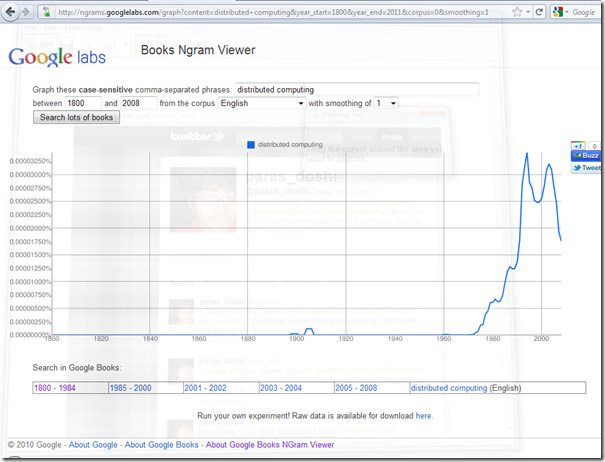The height and width of the screenshot is (462, 605).
Task: Select the blue distributed computing legend swatch
Action: point(251,145)
